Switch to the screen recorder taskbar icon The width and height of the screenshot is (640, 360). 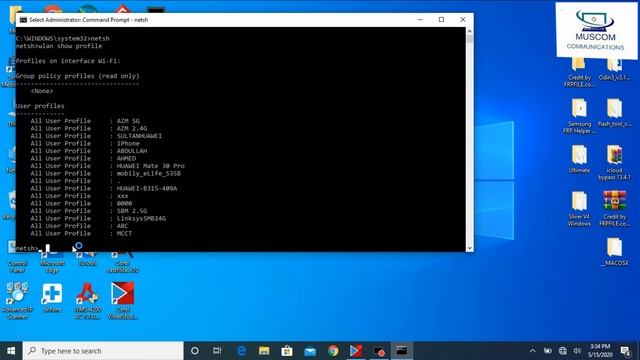379,351
